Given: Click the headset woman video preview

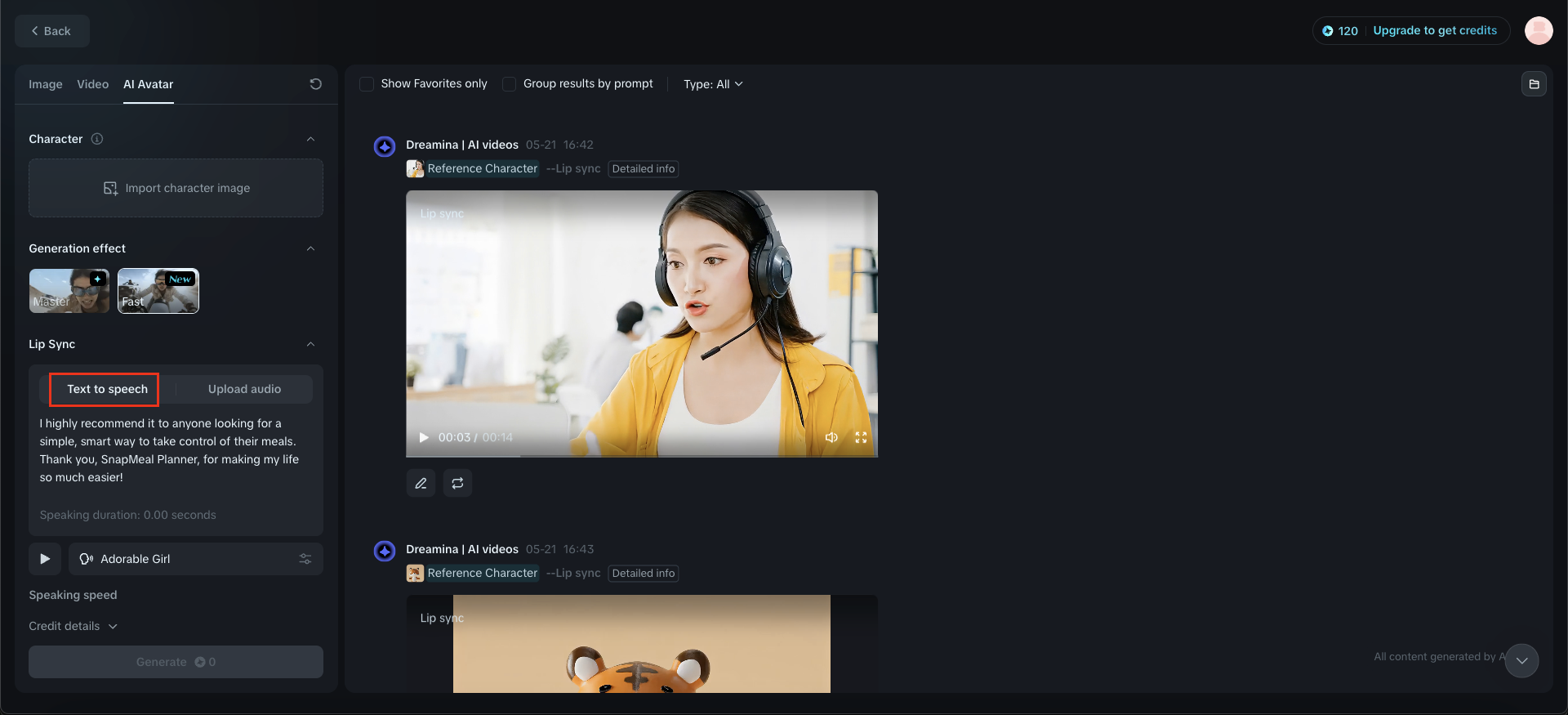Looking at the screenshot, I should [x=642, y=324].
